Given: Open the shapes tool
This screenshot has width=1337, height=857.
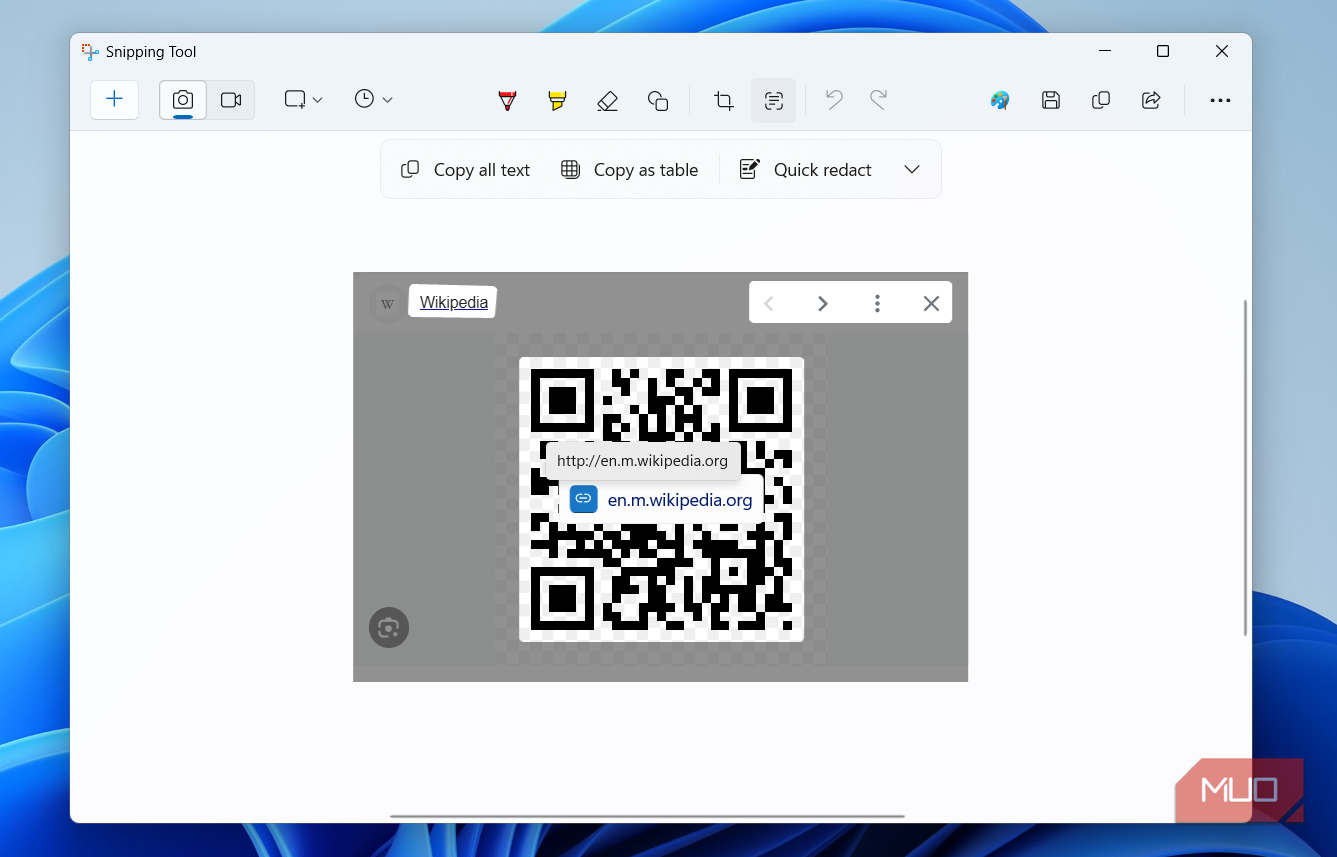Looking at the screenshot, I should tap(657, 100).
